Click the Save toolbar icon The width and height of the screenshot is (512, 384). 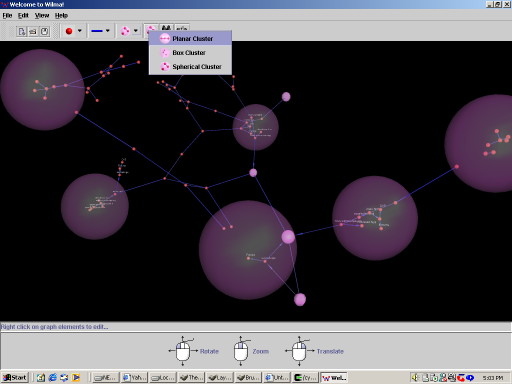tap(44, 31)
